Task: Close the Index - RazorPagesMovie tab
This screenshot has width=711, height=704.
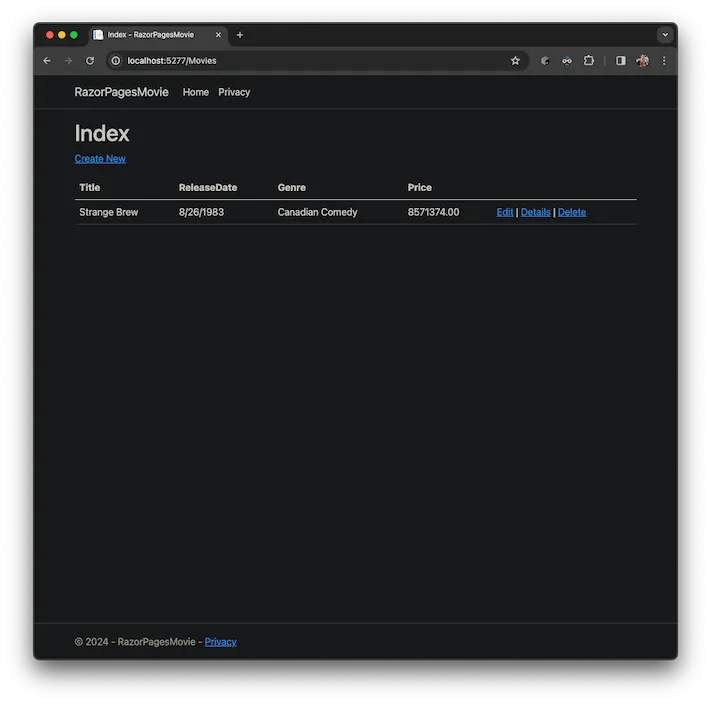Action: [x=218, y=35]
